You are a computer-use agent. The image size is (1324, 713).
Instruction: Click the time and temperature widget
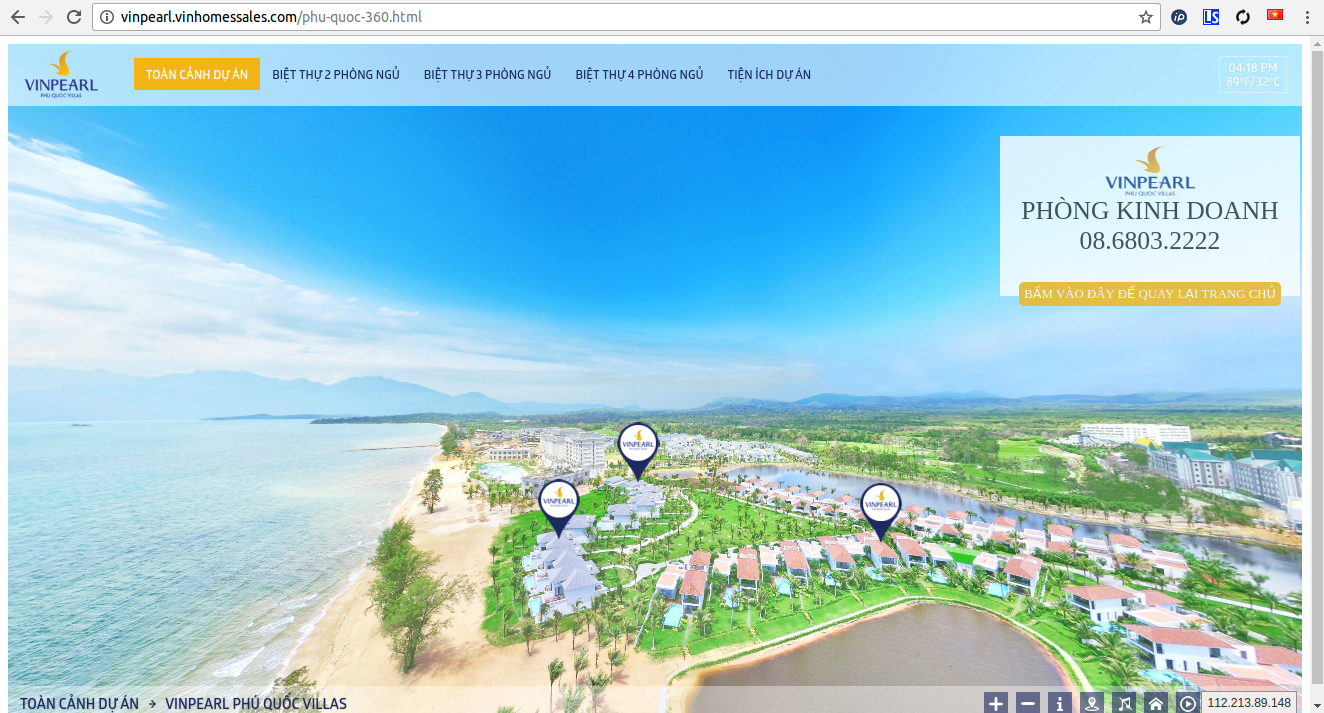pyautogui.click(x=1253, y=75)
